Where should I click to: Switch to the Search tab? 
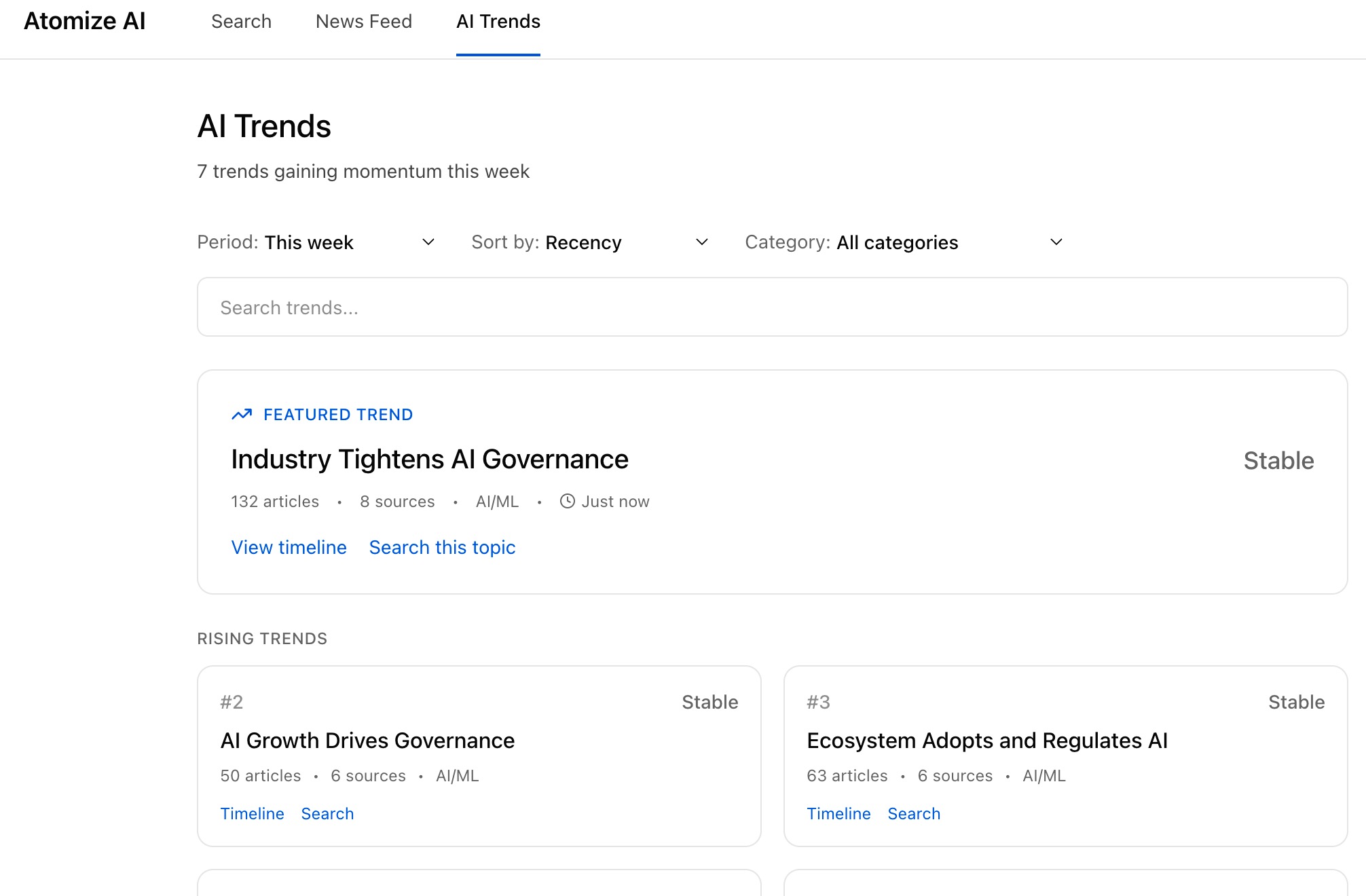(x=241, y=21)
